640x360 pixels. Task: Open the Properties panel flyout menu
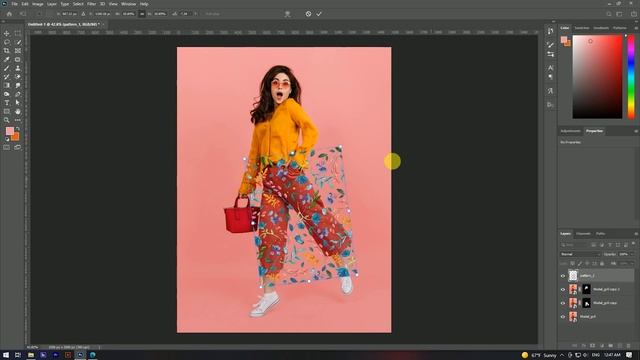coord(636,131)
